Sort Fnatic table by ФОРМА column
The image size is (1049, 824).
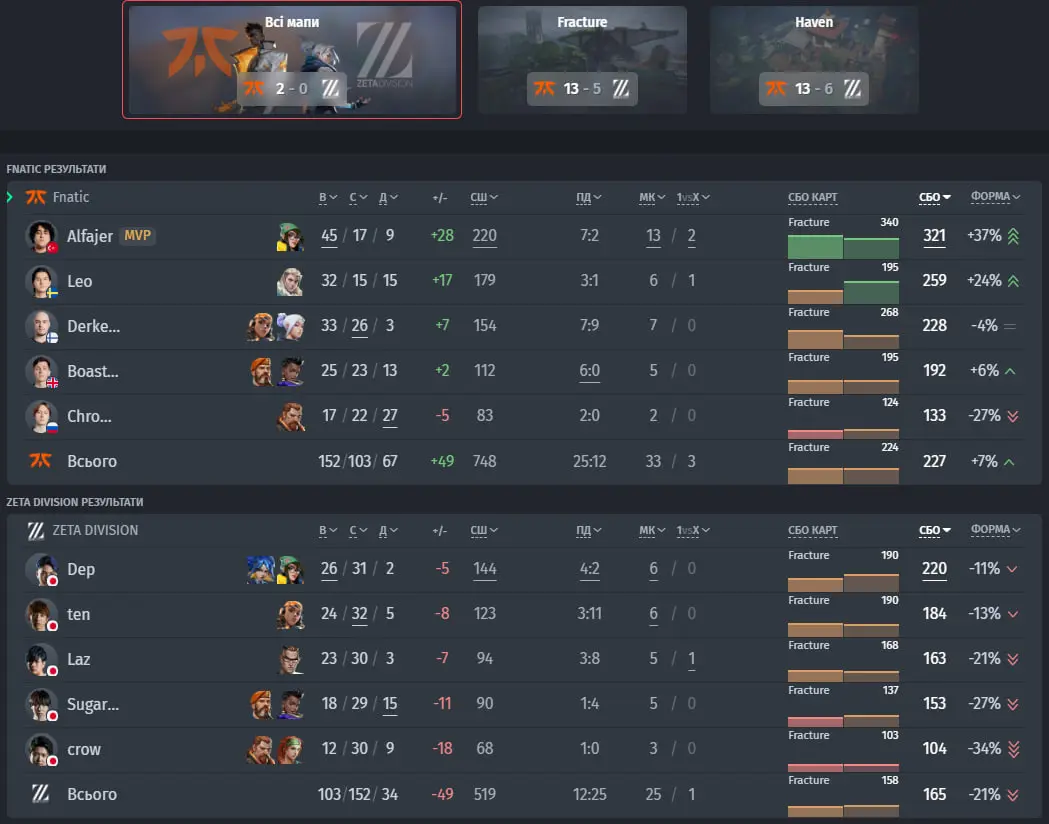click(x=995, y=196)
